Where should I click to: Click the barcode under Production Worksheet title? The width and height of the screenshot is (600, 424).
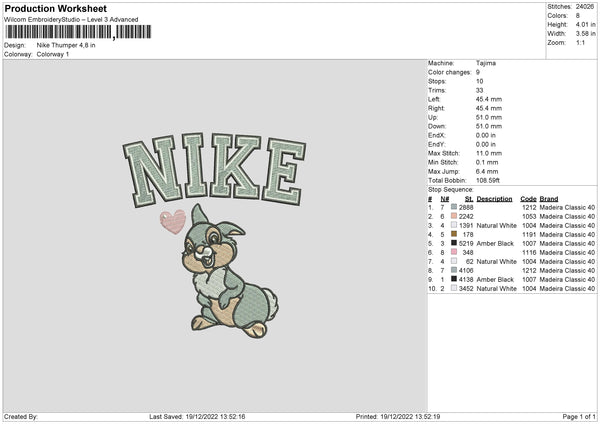pos(78,32)
